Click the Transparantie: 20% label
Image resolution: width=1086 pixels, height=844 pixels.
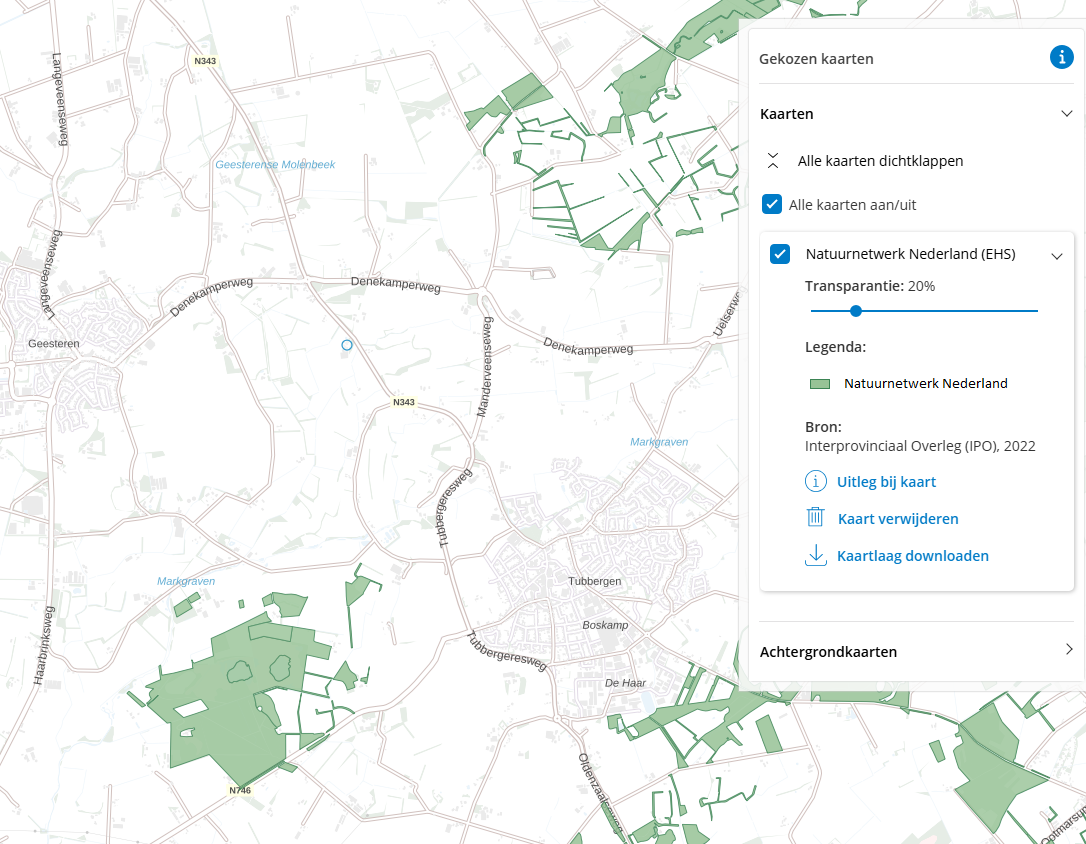pyautogui.click(x=870, y=286)
